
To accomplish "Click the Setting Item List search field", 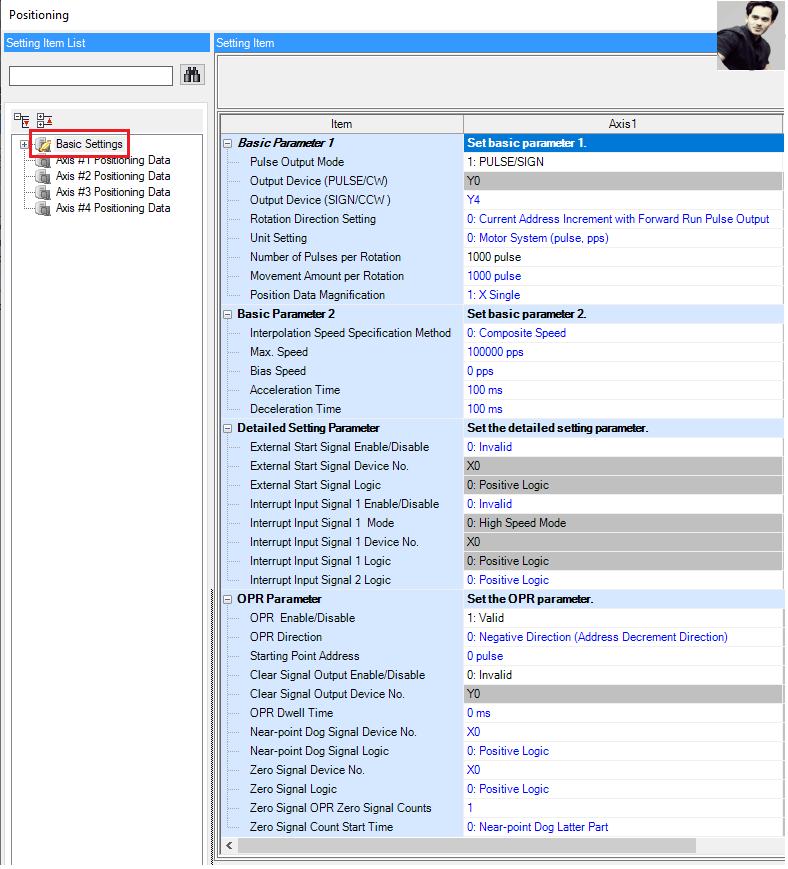I will click(x=91, y=76).
